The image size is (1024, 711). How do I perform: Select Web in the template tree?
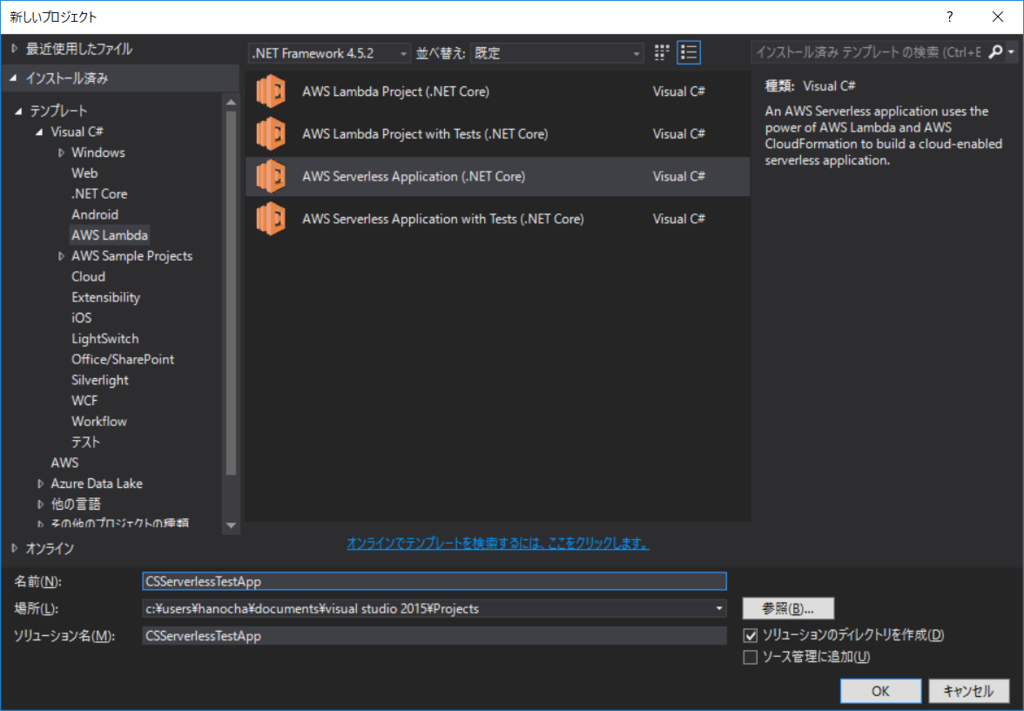[x=84, y=173]
